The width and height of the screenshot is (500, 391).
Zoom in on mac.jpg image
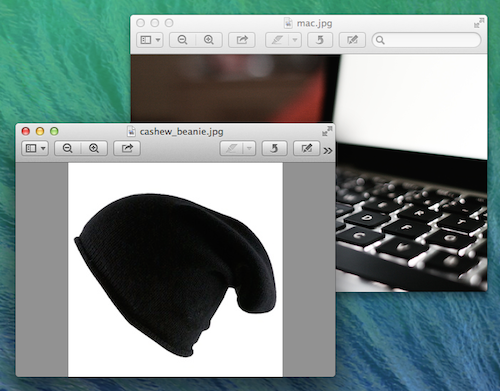(x=209, y=40)
